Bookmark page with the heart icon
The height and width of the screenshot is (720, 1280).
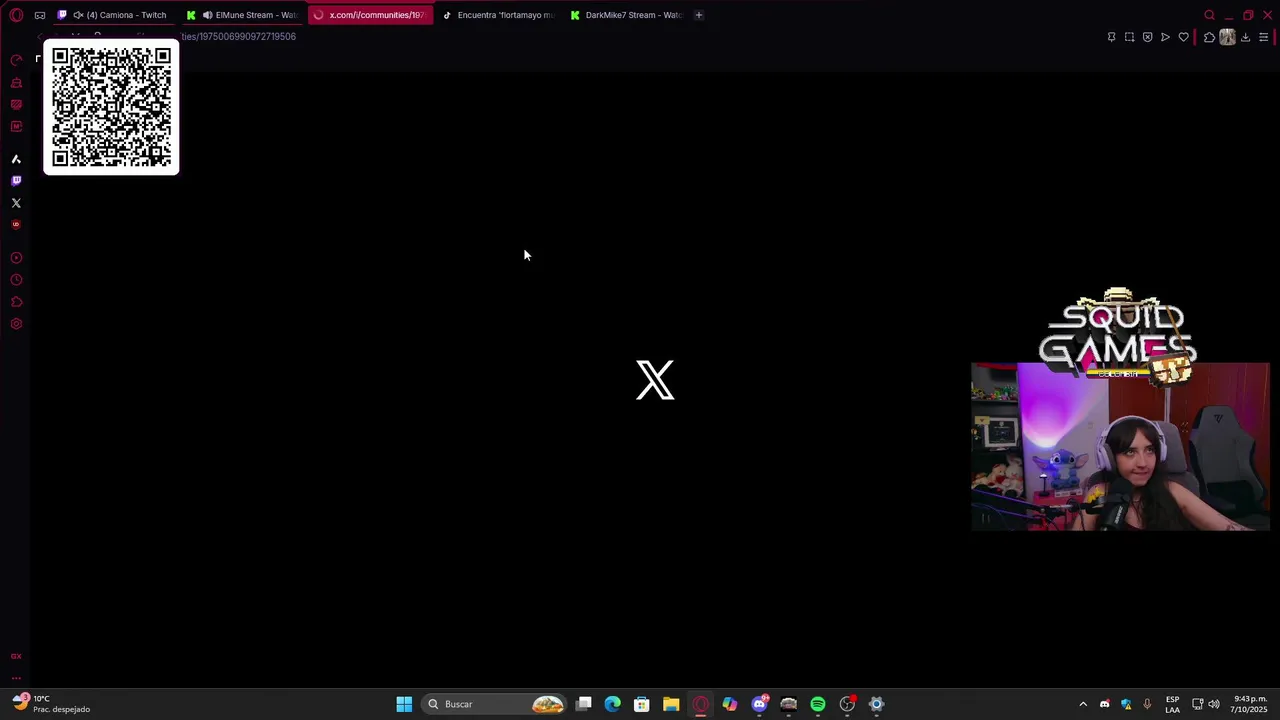pyautogui.click(x=1184, y=37)
